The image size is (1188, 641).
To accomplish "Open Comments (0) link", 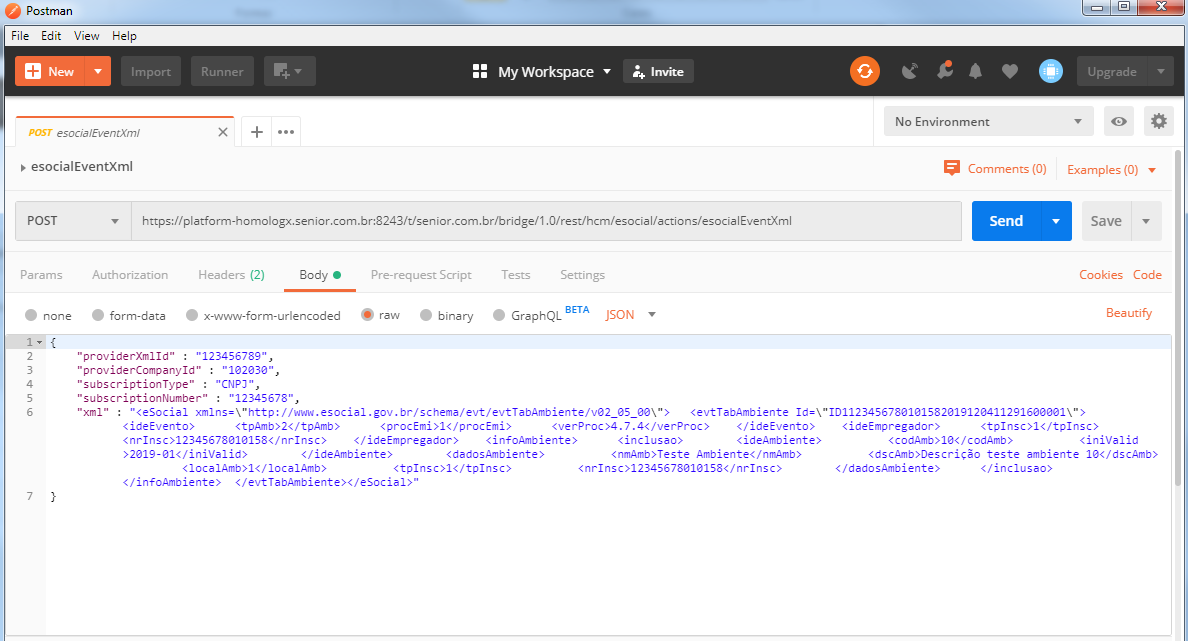I will (x=1007, y=168).
